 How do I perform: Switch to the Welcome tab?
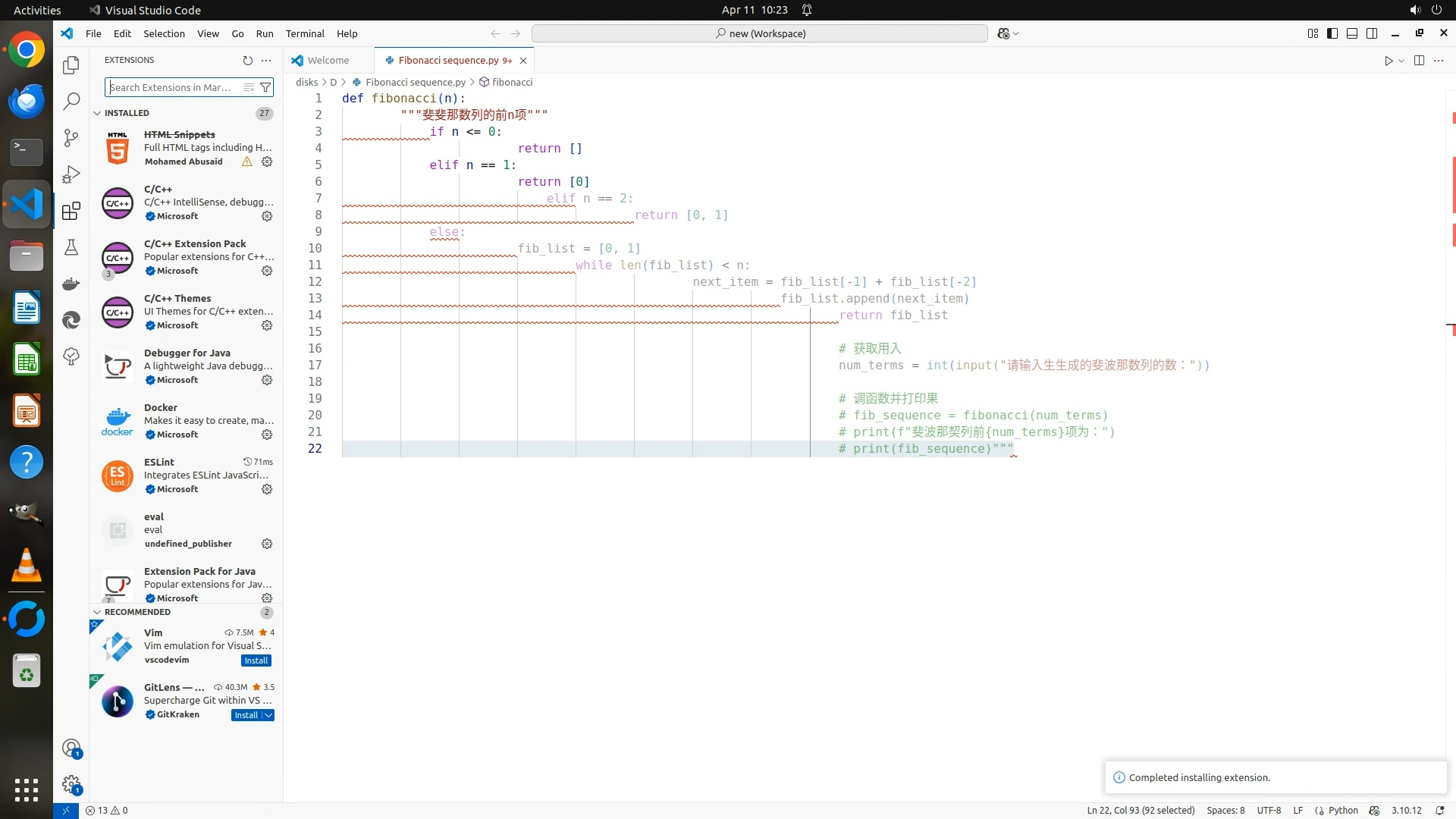328,60
